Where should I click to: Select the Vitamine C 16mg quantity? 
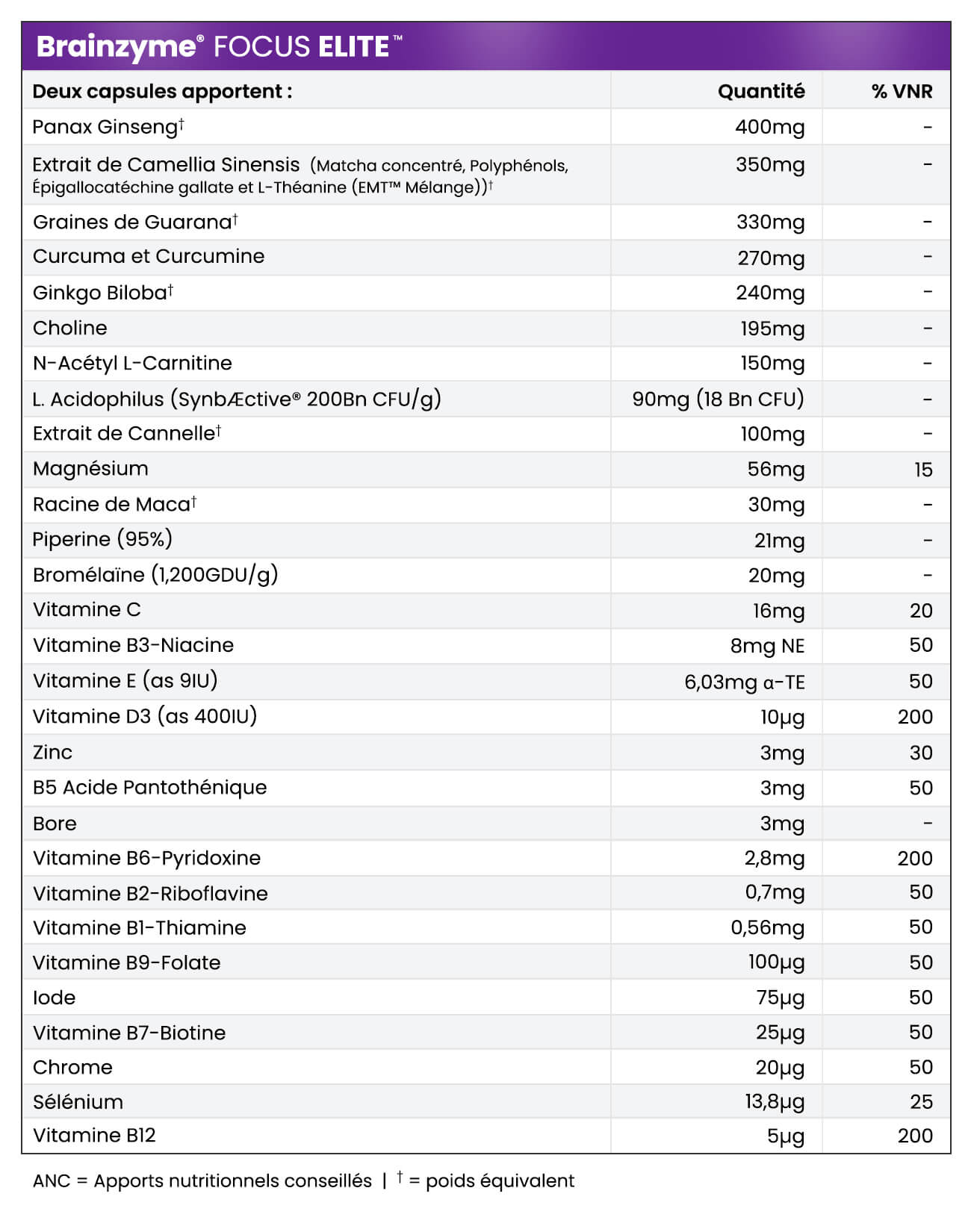(x=778, y=611)
